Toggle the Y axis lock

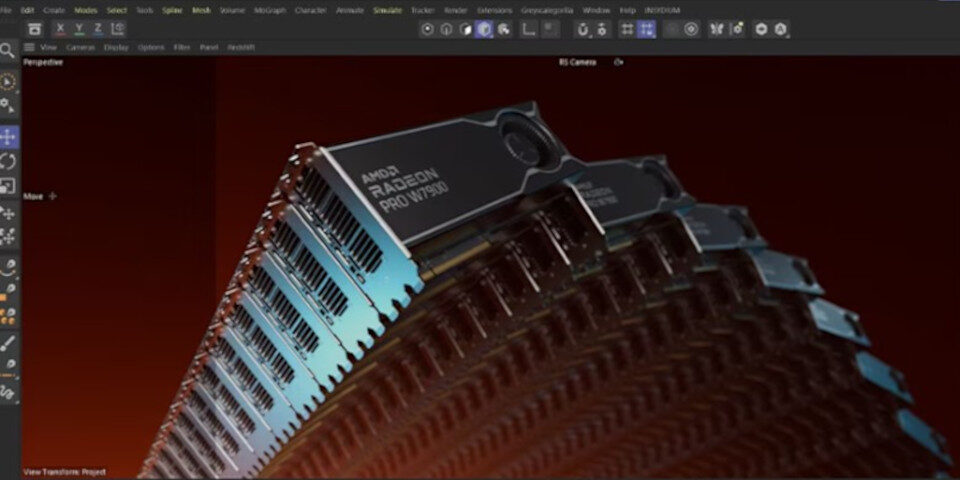pyautogui.click(x=80, y=29)
